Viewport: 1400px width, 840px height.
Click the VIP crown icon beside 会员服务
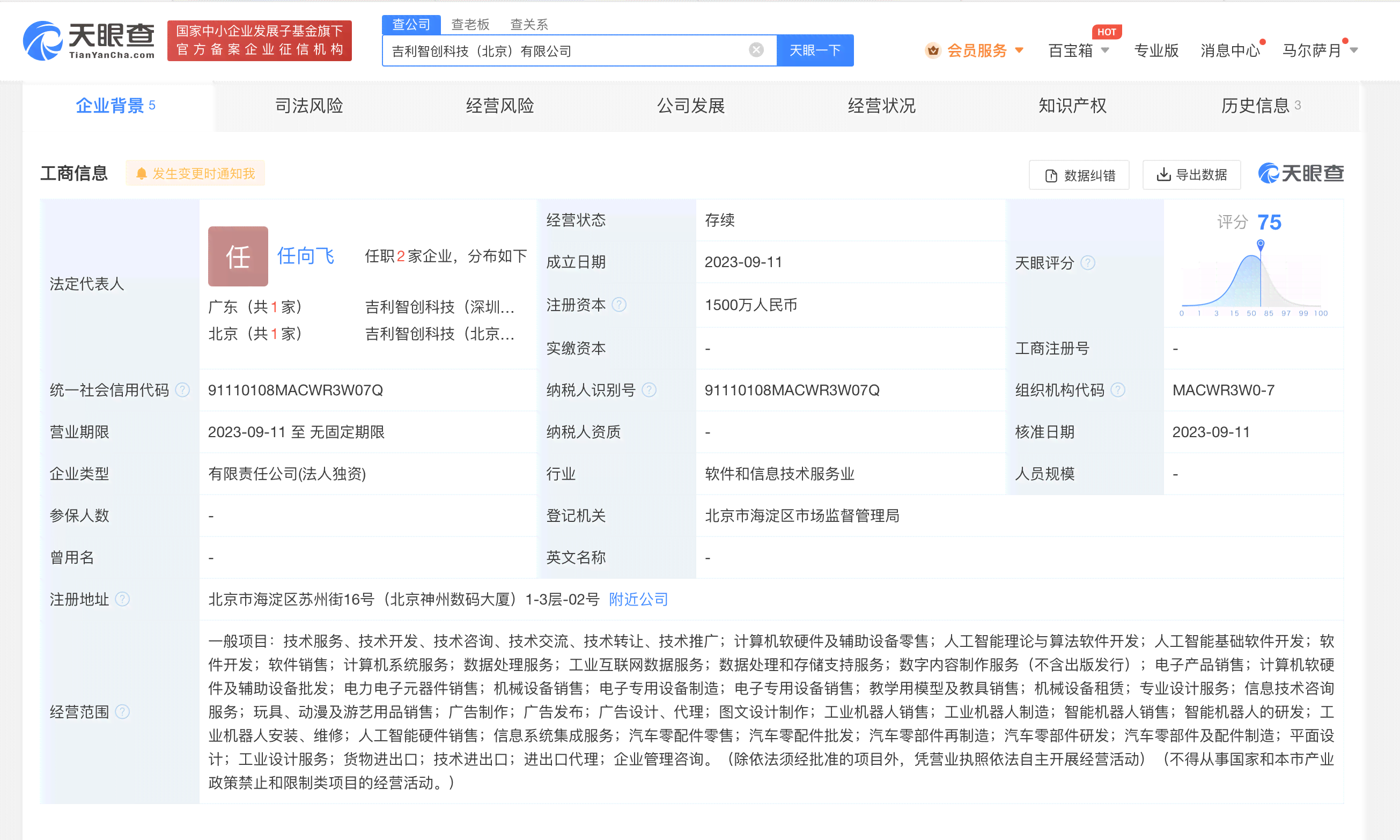coord(933,50)
